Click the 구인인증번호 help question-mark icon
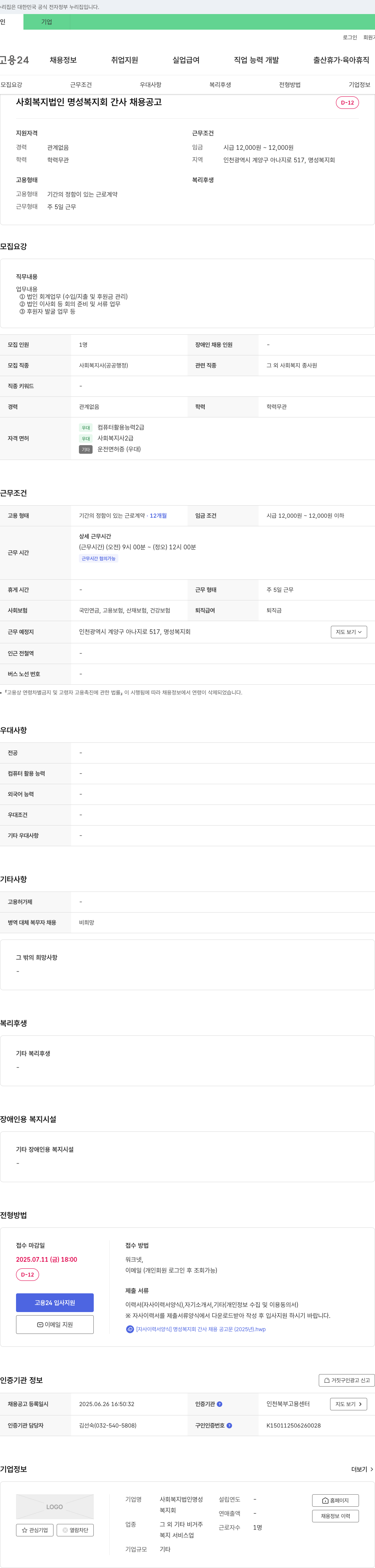This screenshot has height=1568, width=375. coord(229,1425)
